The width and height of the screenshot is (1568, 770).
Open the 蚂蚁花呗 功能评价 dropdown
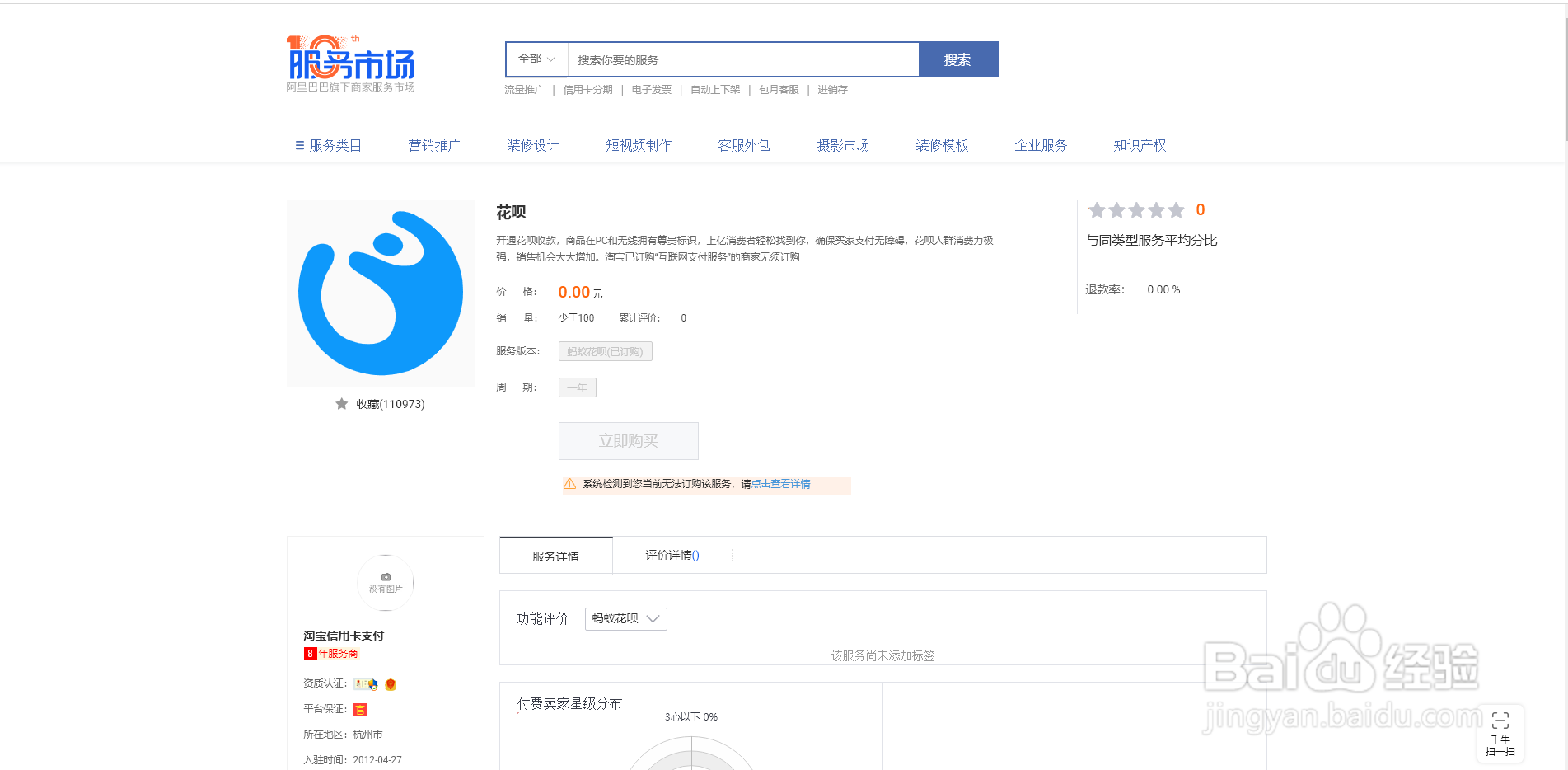tap(626, 619)
